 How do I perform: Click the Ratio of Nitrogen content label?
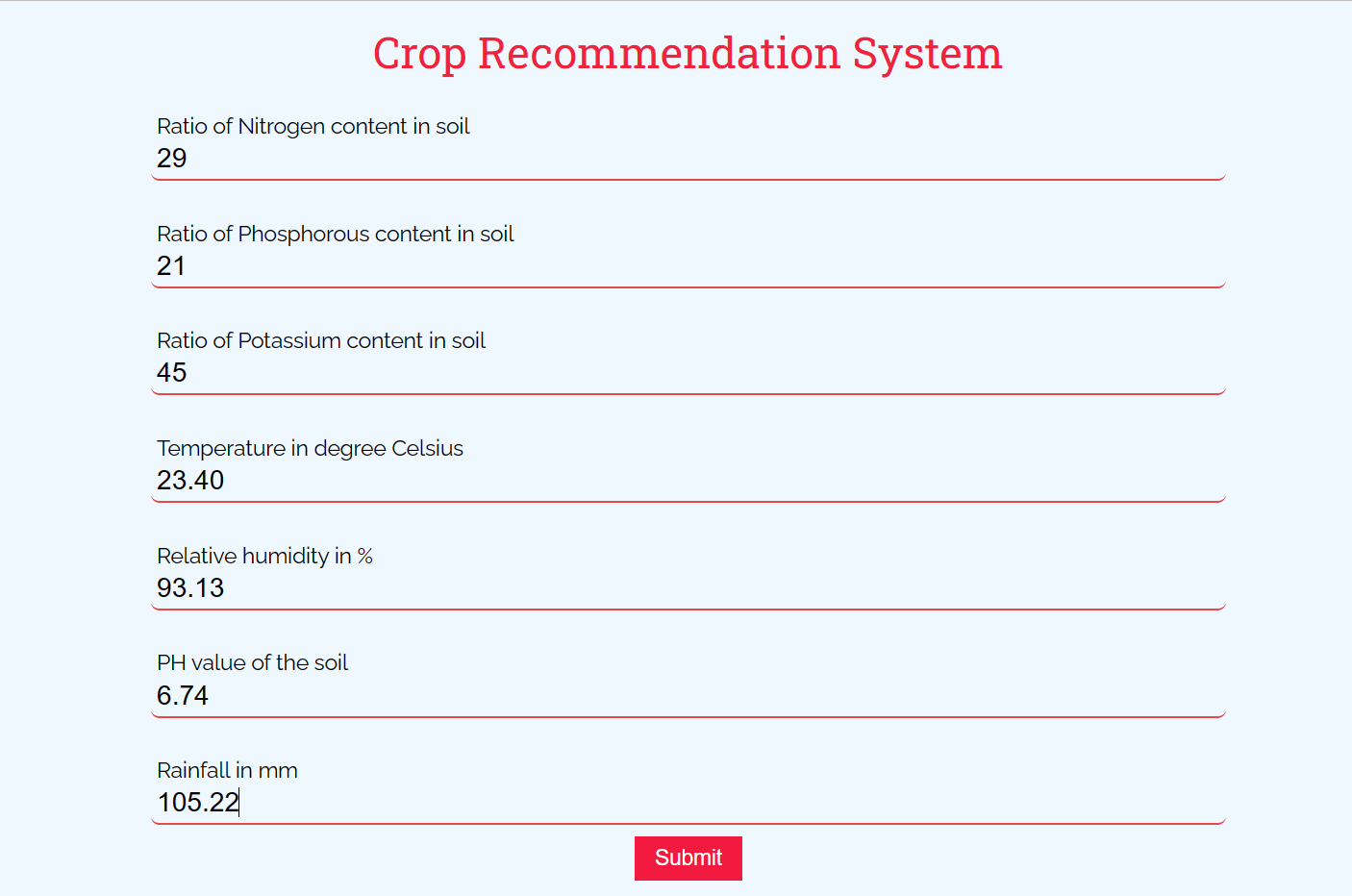(x=313, y=126)
